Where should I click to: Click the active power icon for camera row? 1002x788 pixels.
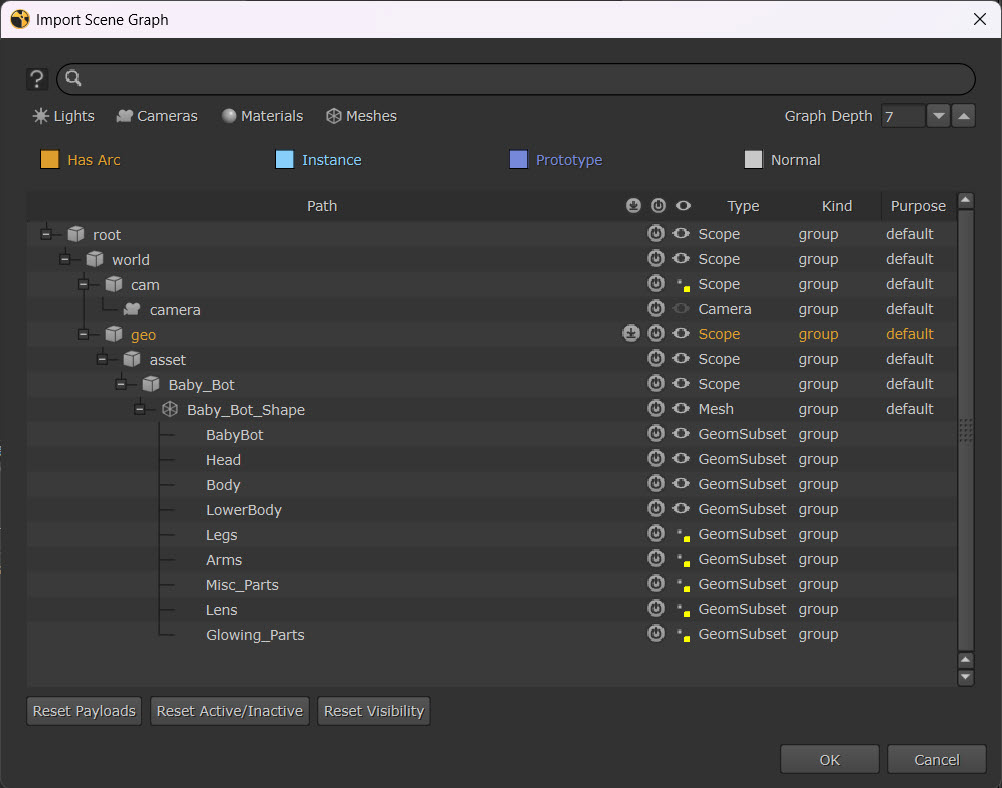pyautogui.click(x=656, y=309)
